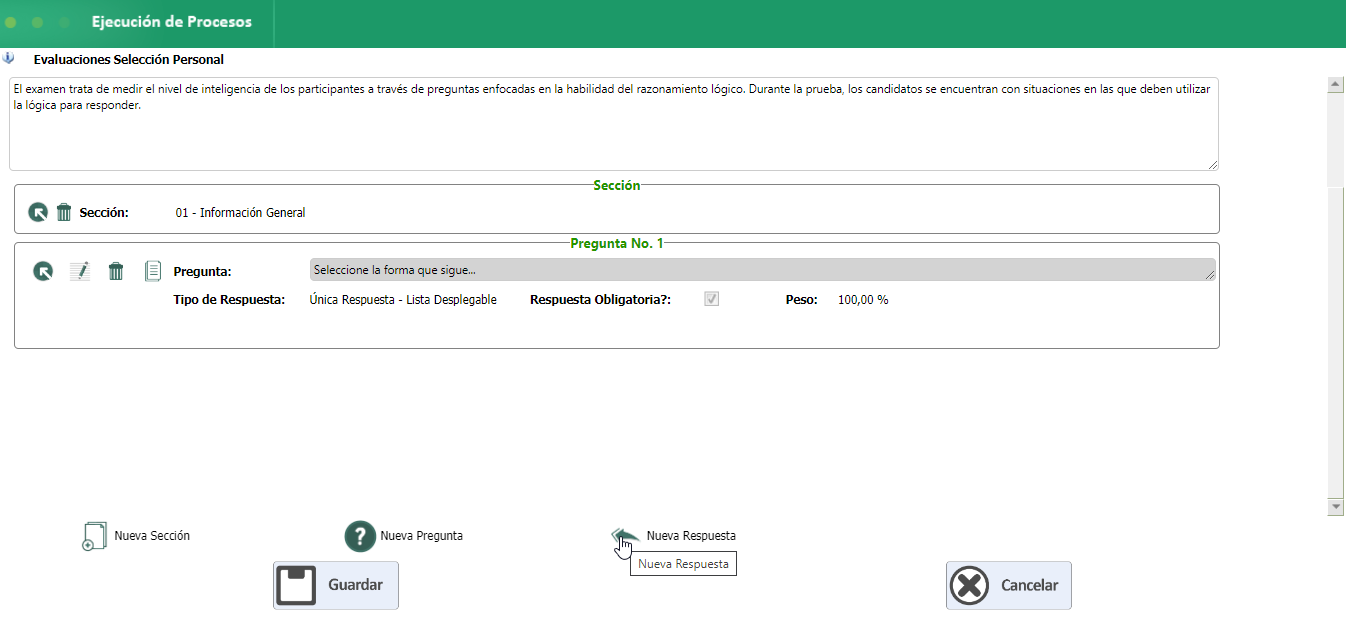Click the question field 'Seleccione la forma que sigue...'

click(x=763, y=270)
